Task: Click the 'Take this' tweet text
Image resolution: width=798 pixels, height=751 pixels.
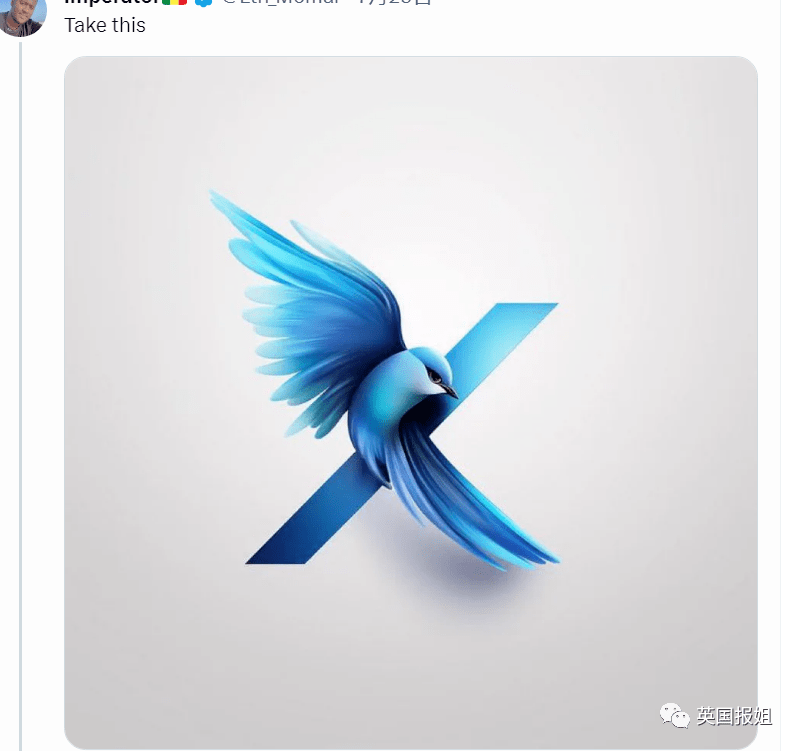Action: [x=105, y=25]
